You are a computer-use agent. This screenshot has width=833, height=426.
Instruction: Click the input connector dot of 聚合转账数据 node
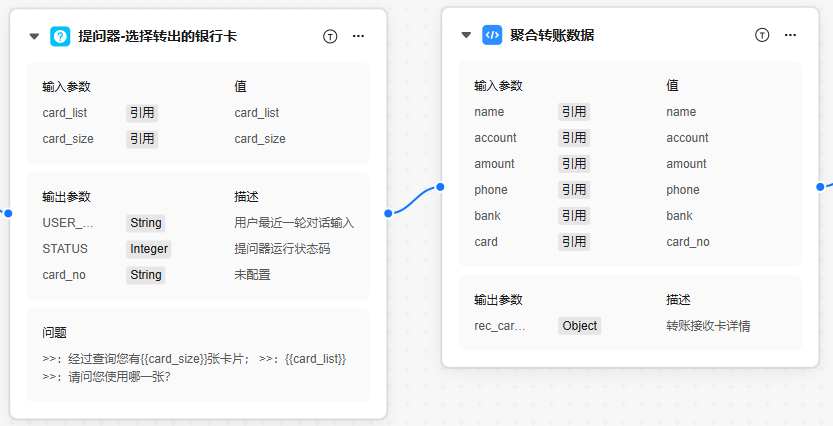tap(441, 187)
